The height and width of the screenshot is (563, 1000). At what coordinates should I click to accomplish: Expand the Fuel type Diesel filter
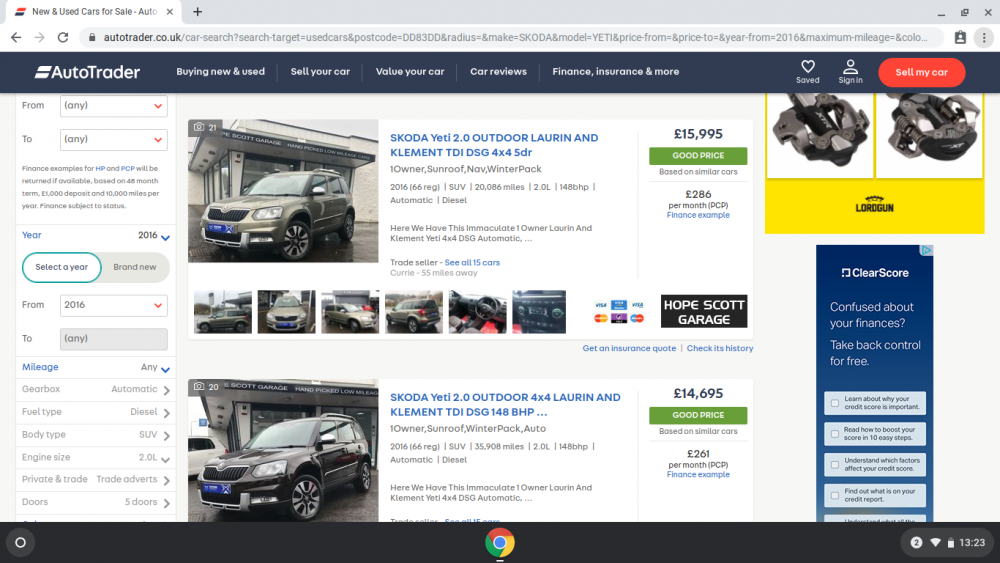[96, 412]
